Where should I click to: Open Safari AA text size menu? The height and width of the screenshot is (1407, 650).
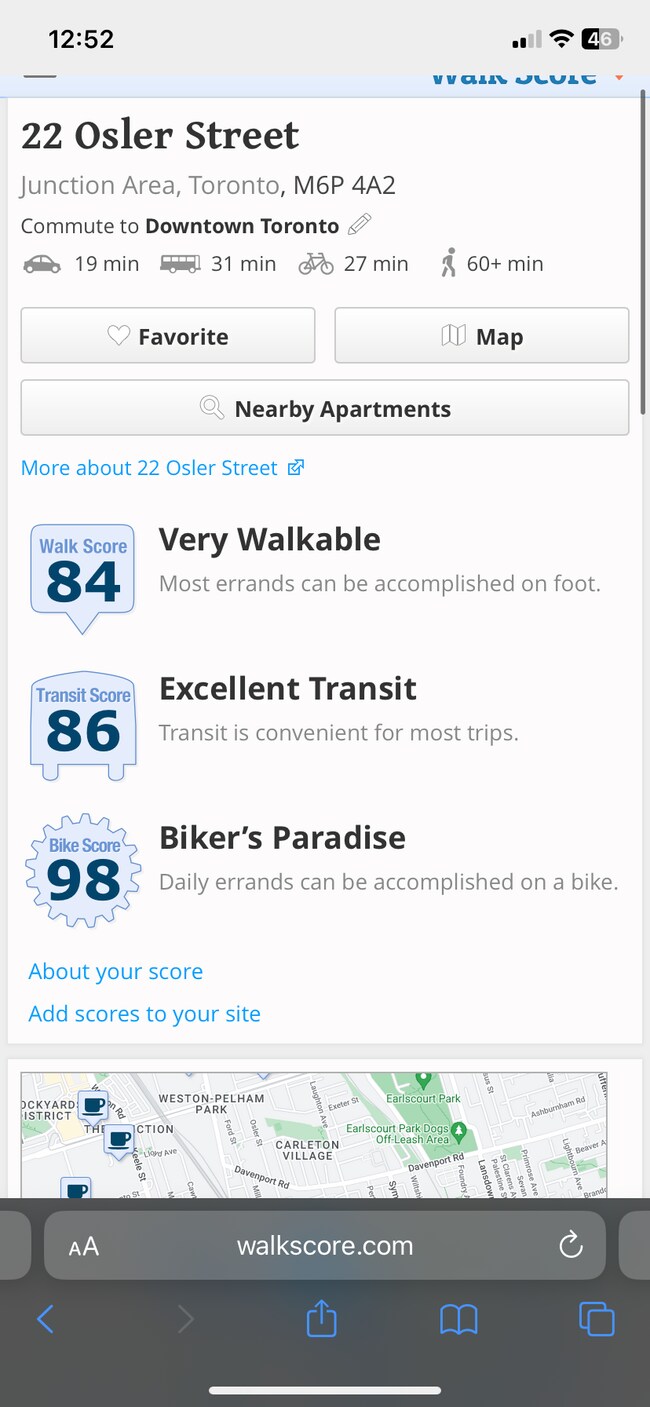[x=84, y=1246]
